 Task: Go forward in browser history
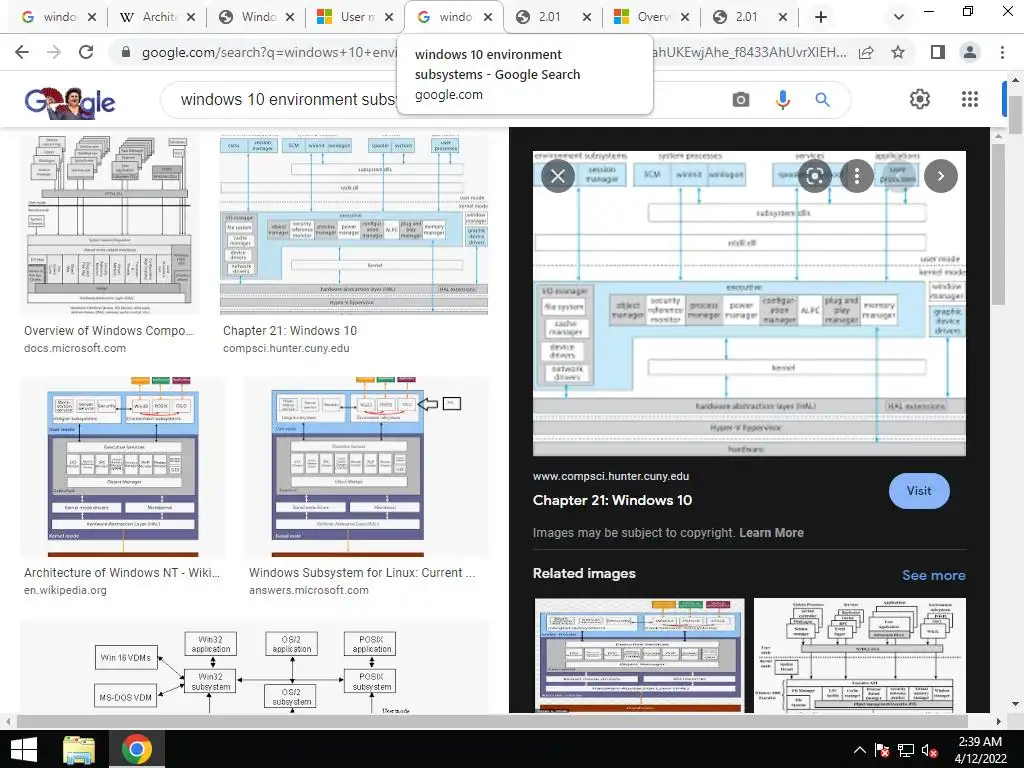coord(54,52)
